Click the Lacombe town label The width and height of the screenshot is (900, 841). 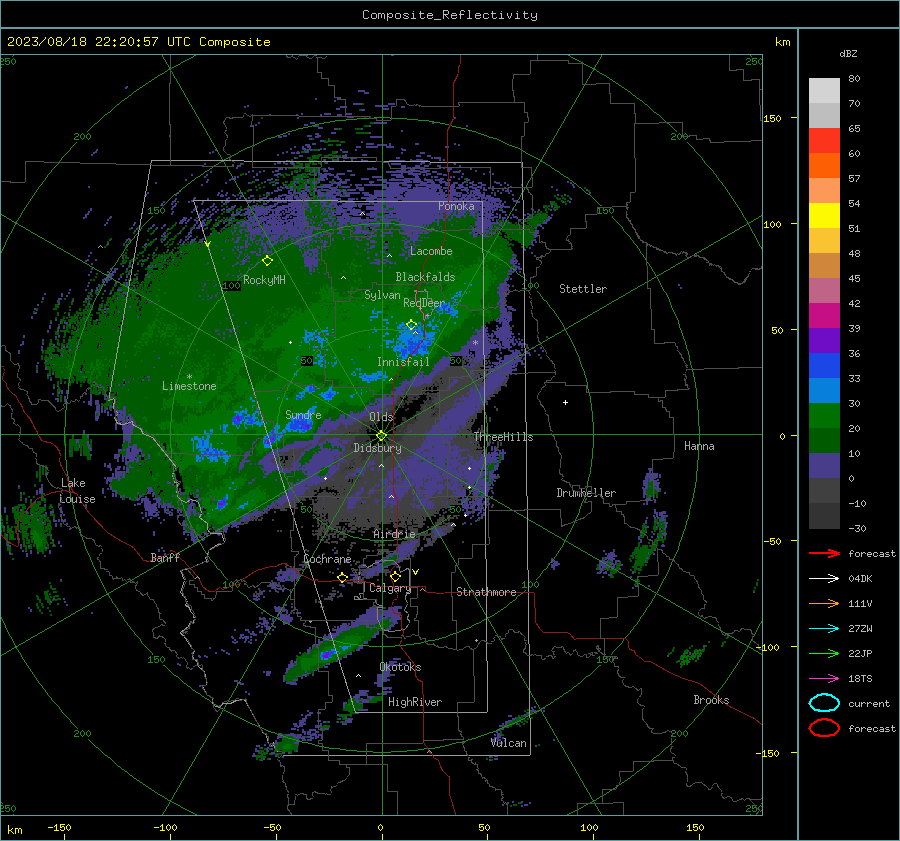pyautogui.click(x=431, y=251)
